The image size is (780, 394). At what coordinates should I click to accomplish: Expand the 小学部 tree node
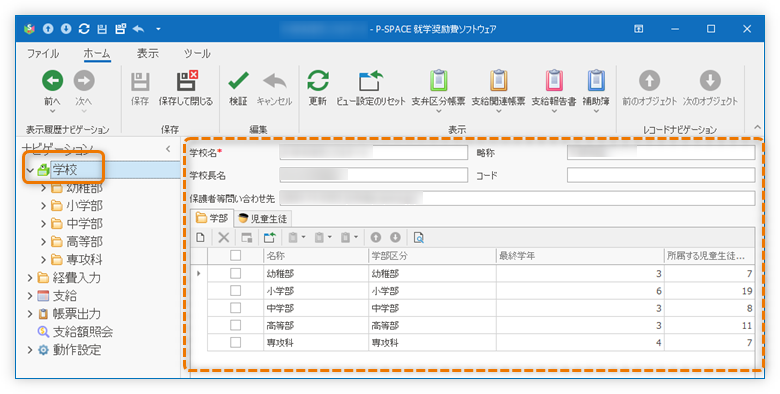click(x=43, y=205)
